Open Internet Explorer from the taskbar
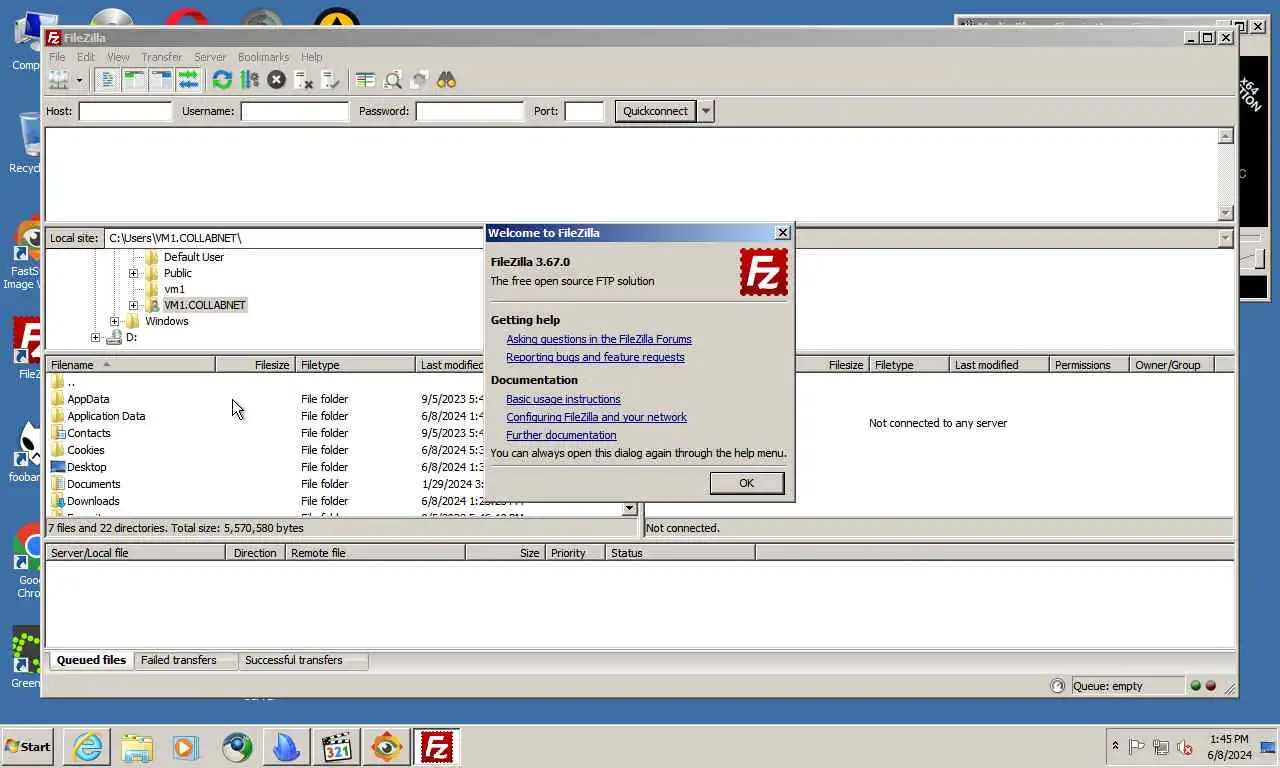Screen dimensions: 1280x768 [87, 747]
